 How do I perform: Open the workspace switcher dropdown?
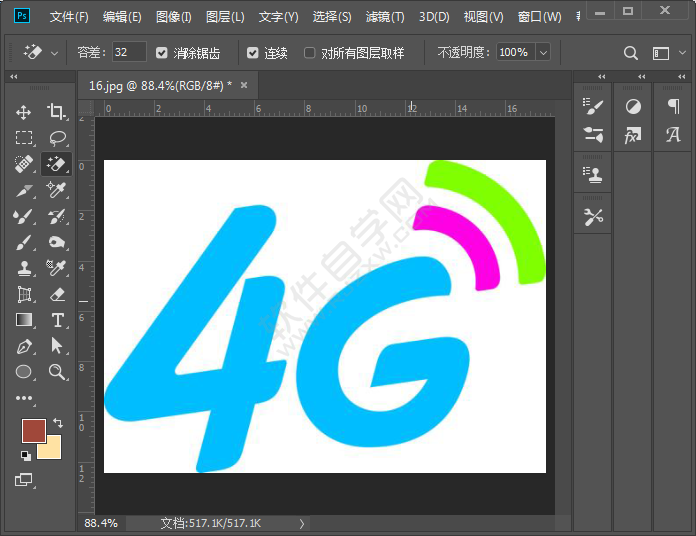(x=682, y=53)
